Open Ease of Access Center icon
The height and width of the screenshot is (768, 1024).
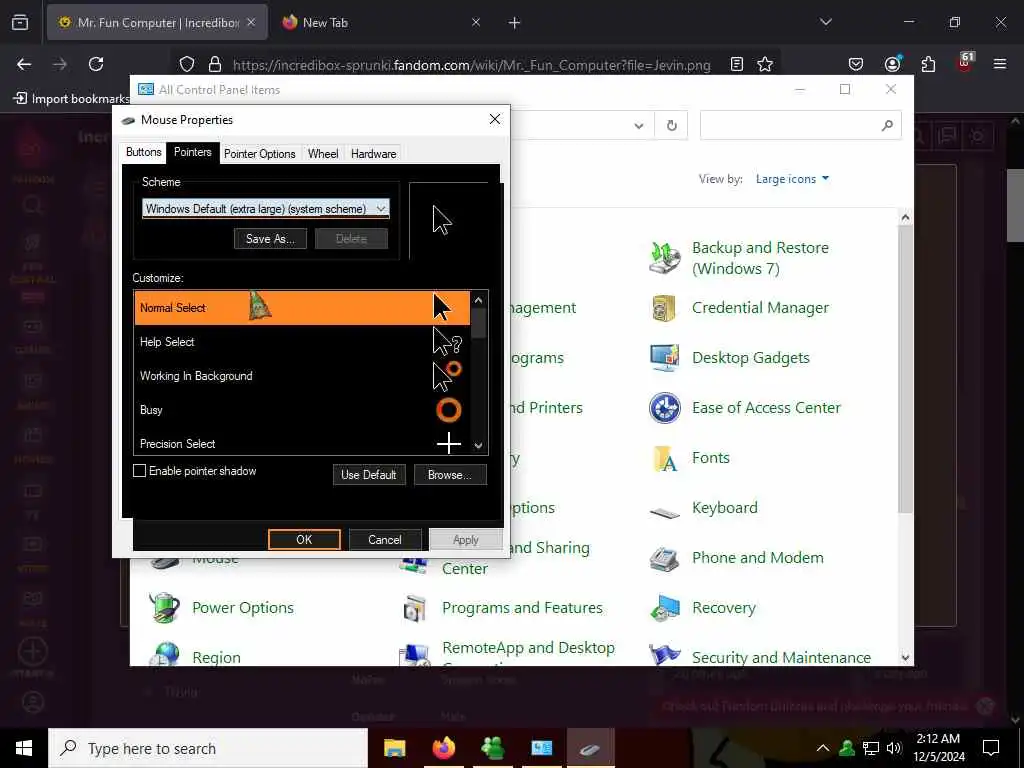coord(664,408)
